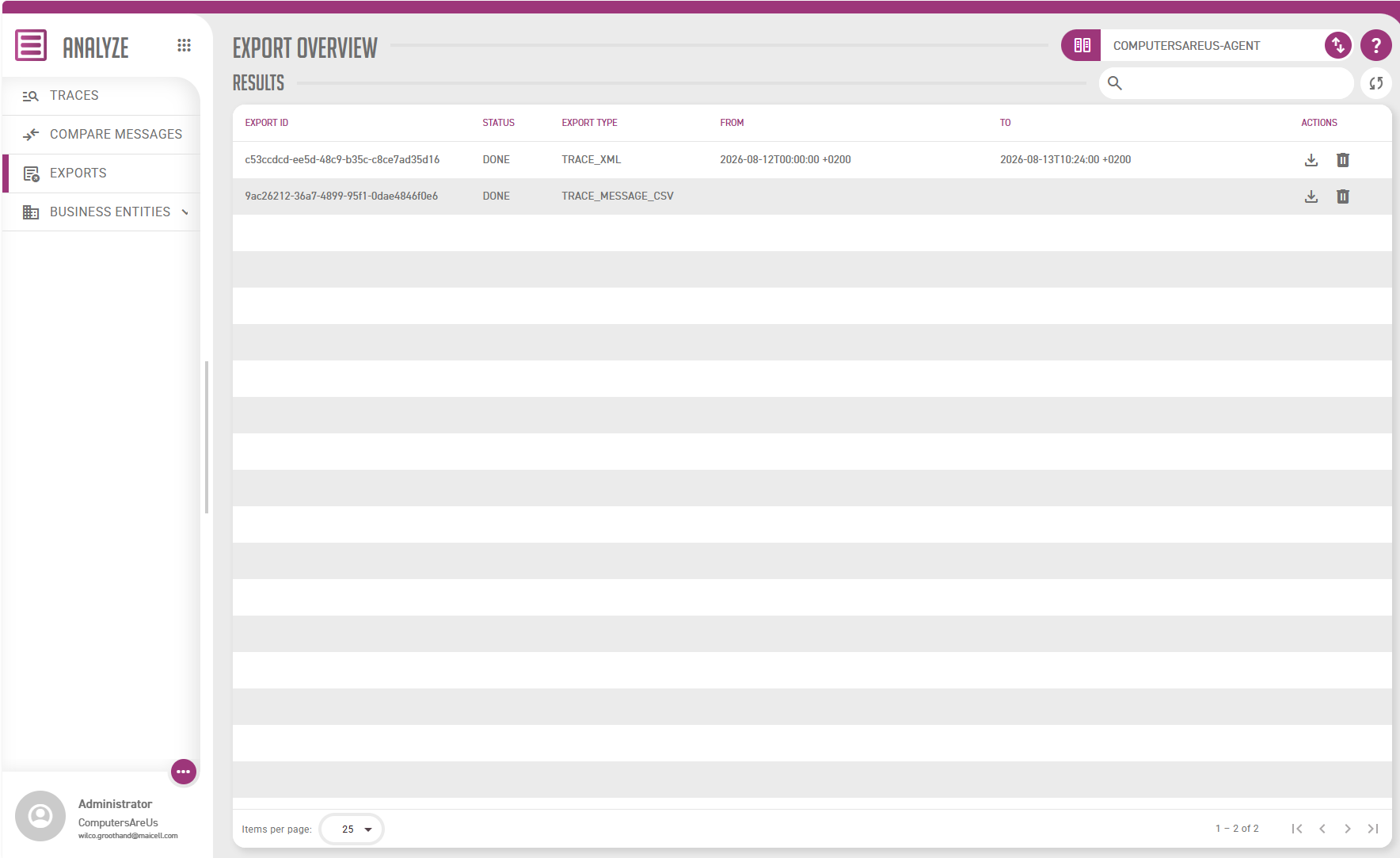The image size is (1400, 858).
Task: Click the EXPORT ID column header
Action: click(x=267, y=123)
